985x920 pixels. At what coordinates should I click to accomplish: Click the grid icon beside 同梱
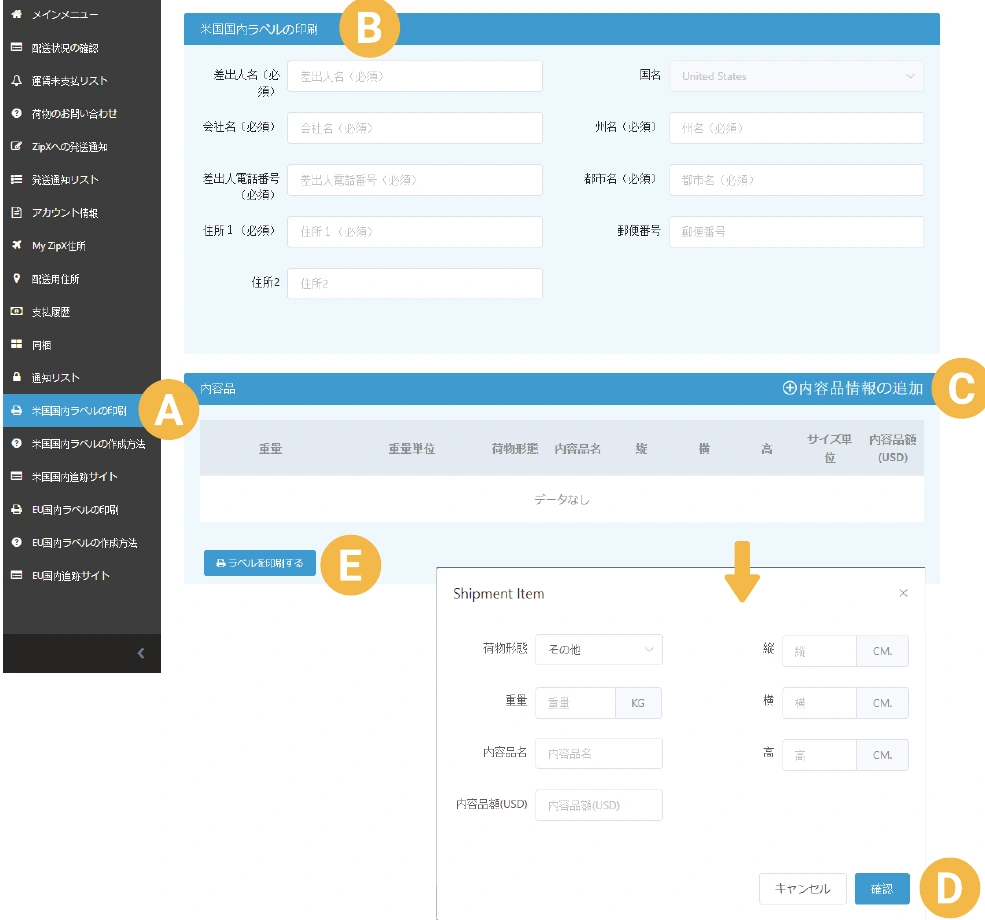click(x=17, y=344)
